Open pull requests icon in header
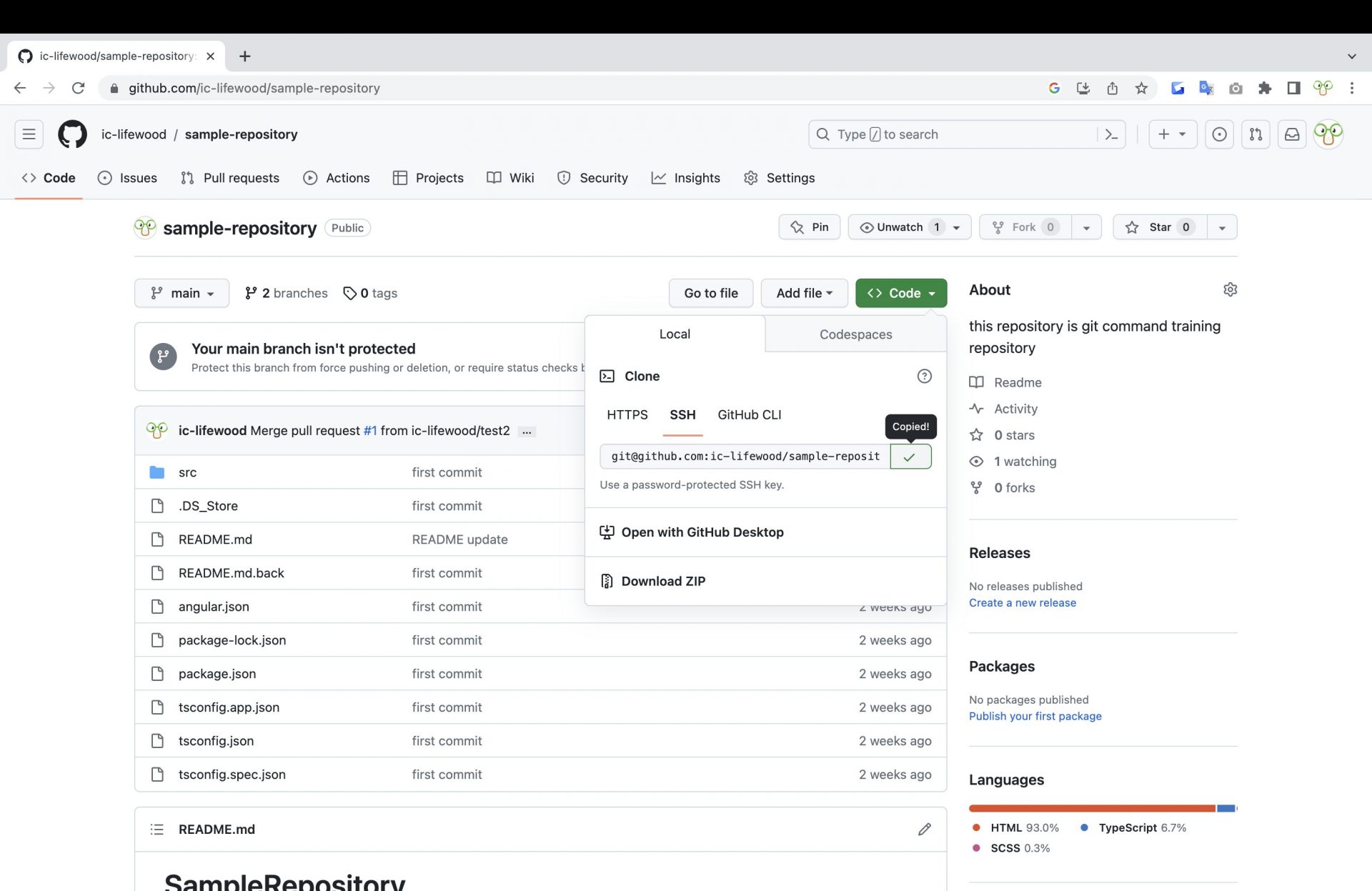 pyautogui.click(x=1256, y=134)
